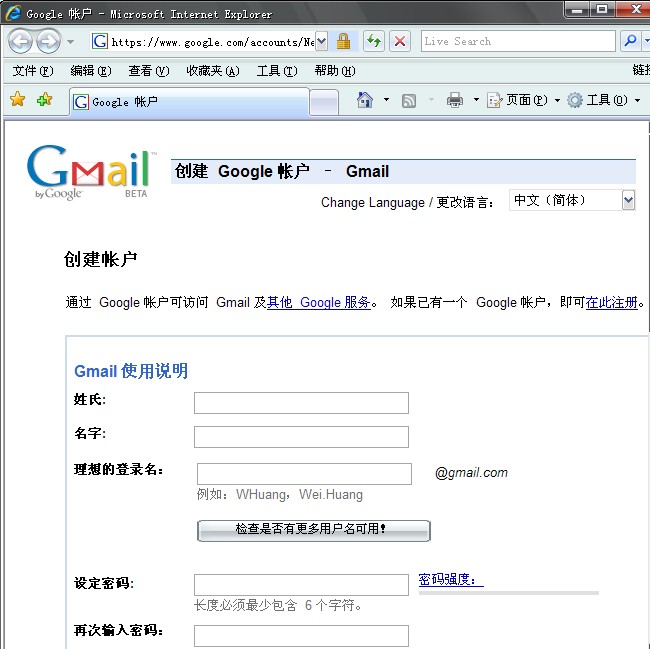Click the Add to Favorites icon
Image resolution: width=650 pixels, height=649 pixels.
pyautogui.click(x=44, y=100)
